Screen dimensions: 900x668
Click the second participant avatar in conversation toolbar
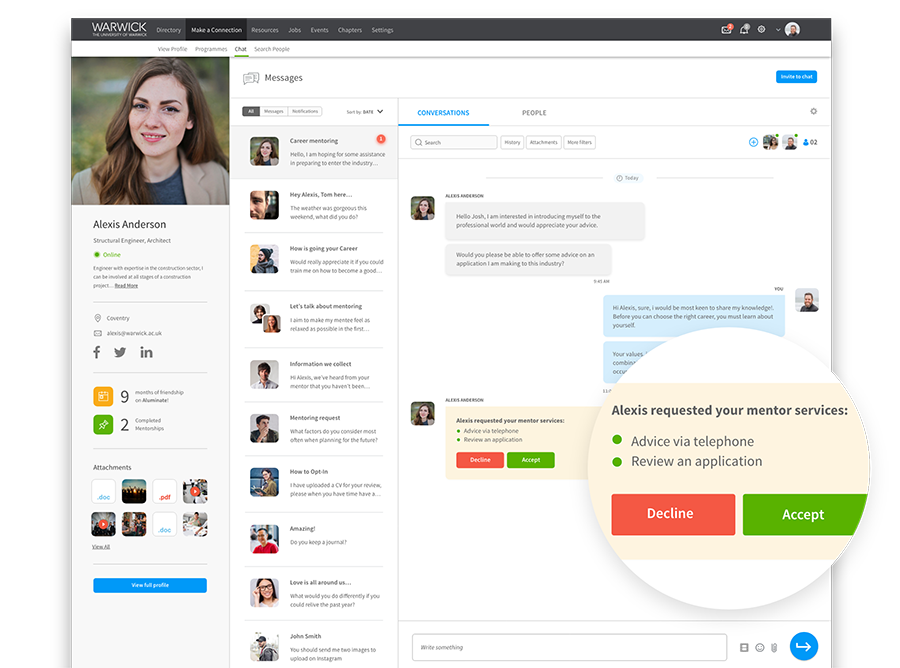(790, 142)
